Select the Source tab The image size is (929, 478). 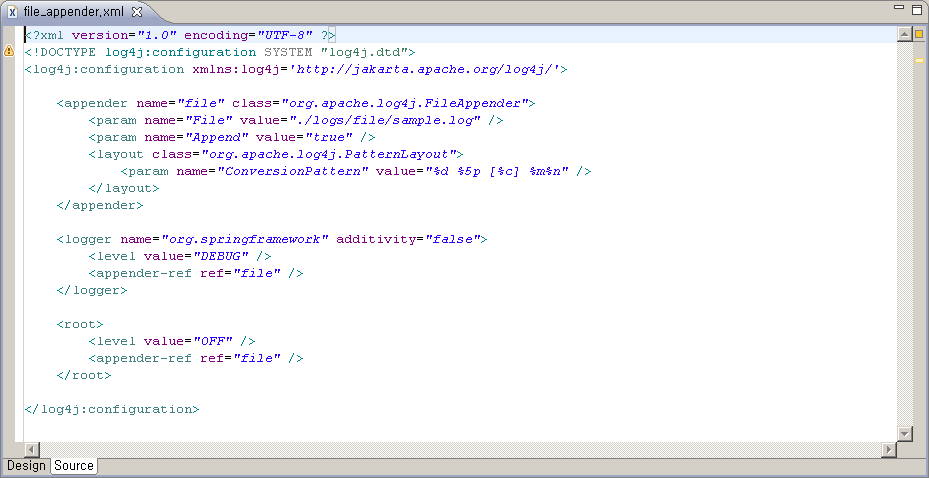click(74, 466)
